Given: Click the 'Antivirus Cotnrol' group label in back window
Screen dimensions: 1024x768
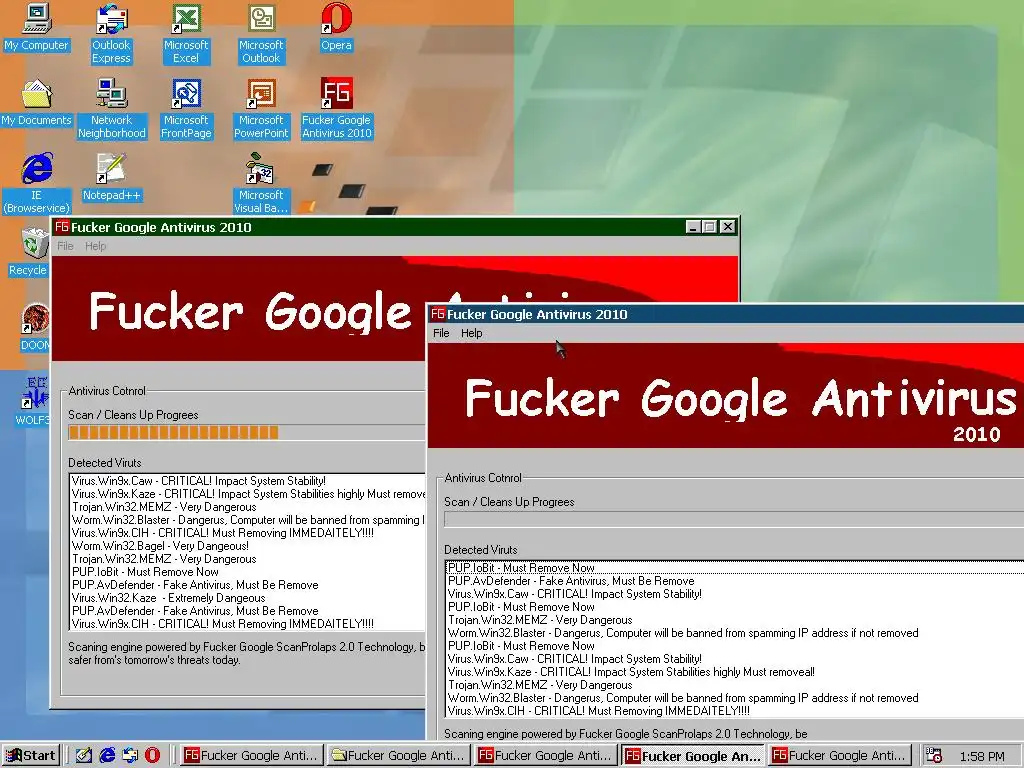Looking at the screenshot, I should pyautogui.click(x=107, y=391).
